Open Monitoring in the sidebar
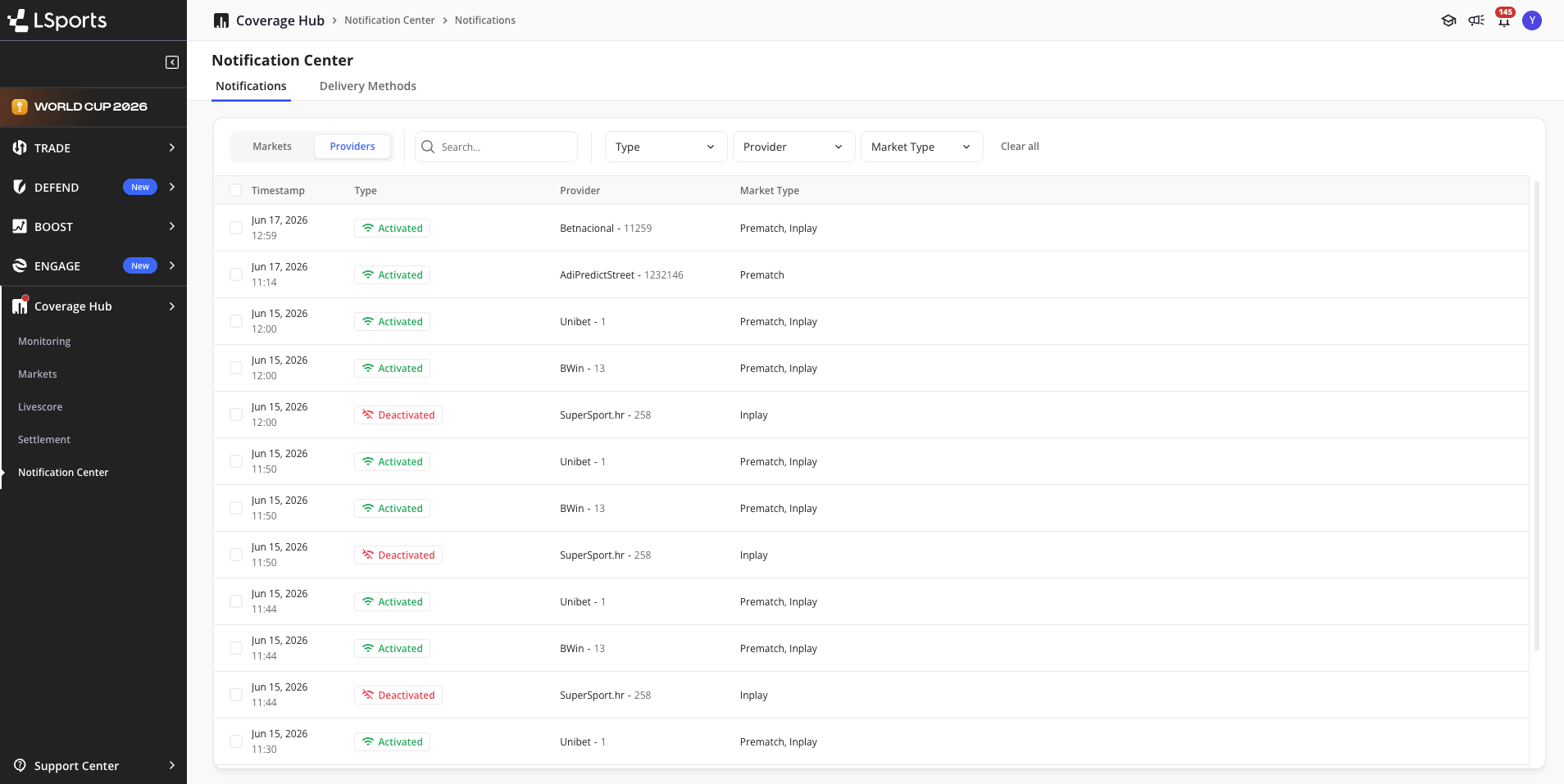Viewport: 1564px width, 784px height. 44,342
